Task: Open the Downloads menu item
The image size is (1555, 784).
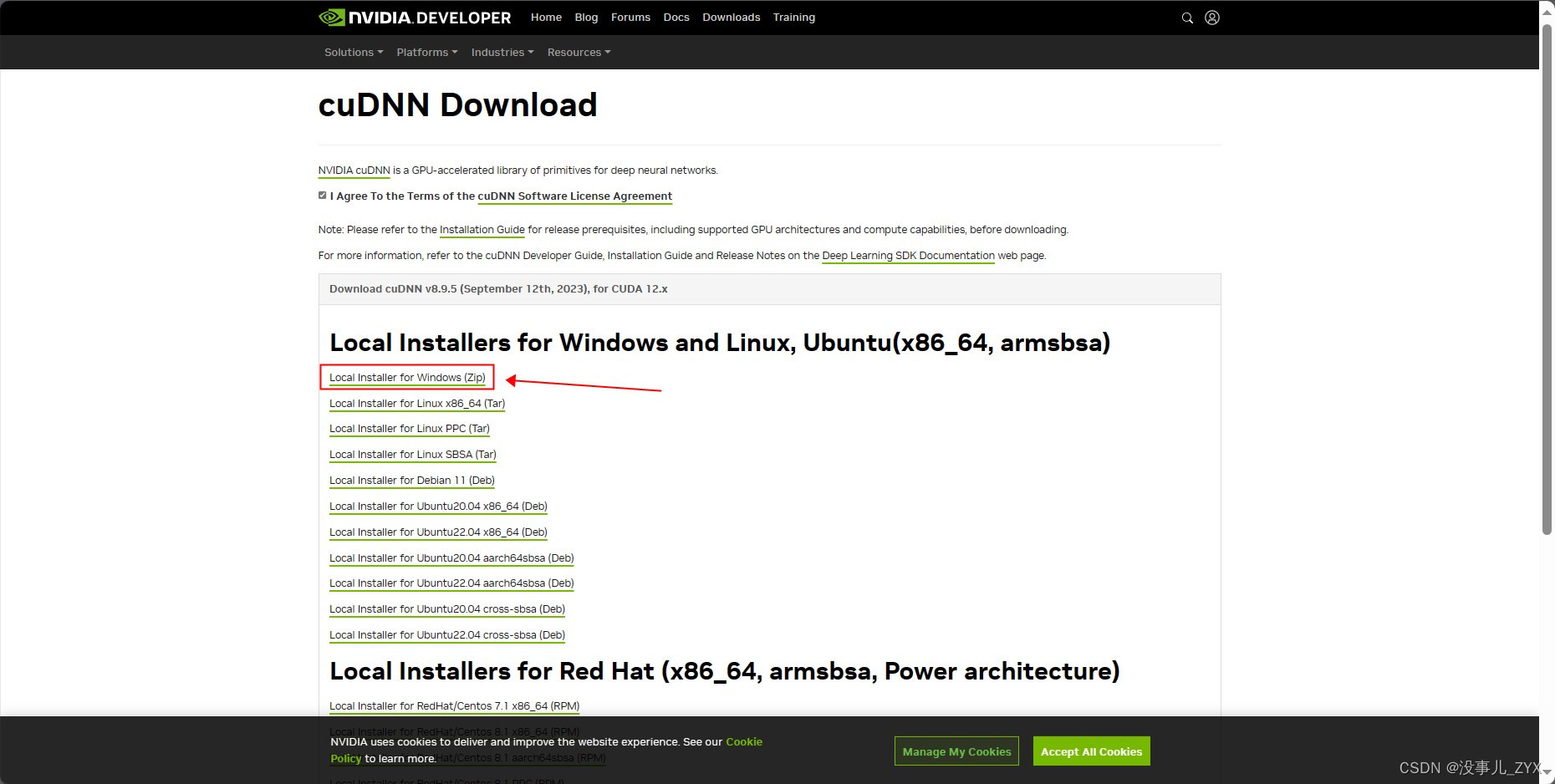Action: coord(731,18)
